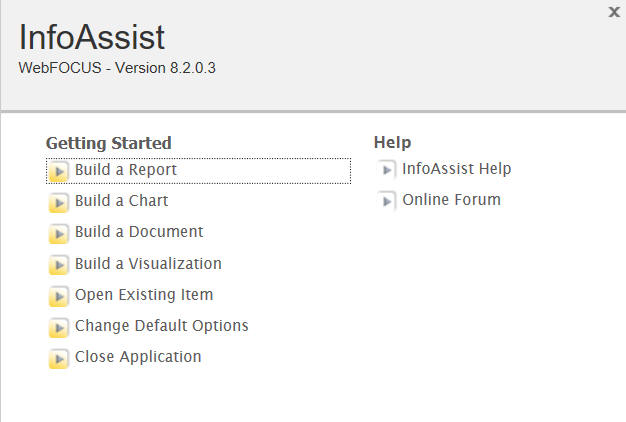This screenshot has width=626, height=422.
Task: Open Existing Item text link
Action: [x=144, y=295]
